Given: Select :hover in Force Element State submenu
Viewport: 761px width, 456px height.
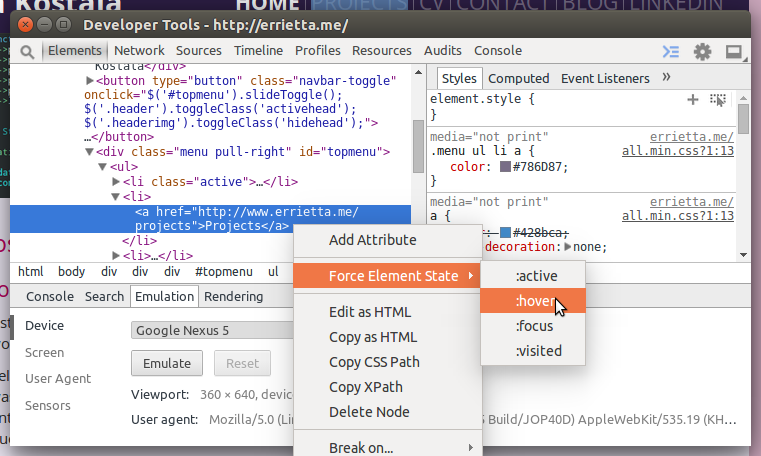Looking at the screenshot, I should coord(533,301).
